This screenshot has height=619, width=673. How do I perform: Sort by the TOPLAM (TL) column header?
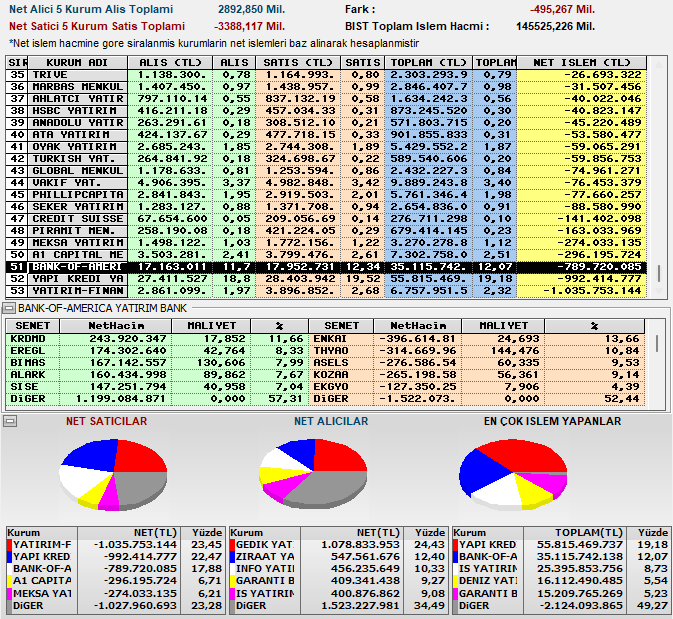pos(428,63)
